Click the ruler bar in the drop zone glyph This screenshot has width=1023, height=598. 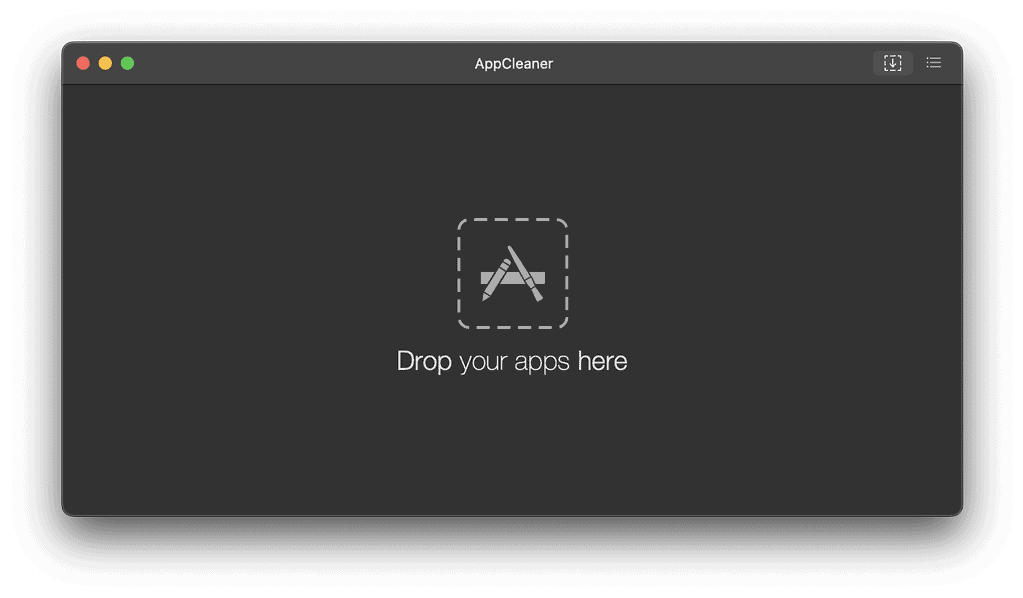(x=539, y=277)
